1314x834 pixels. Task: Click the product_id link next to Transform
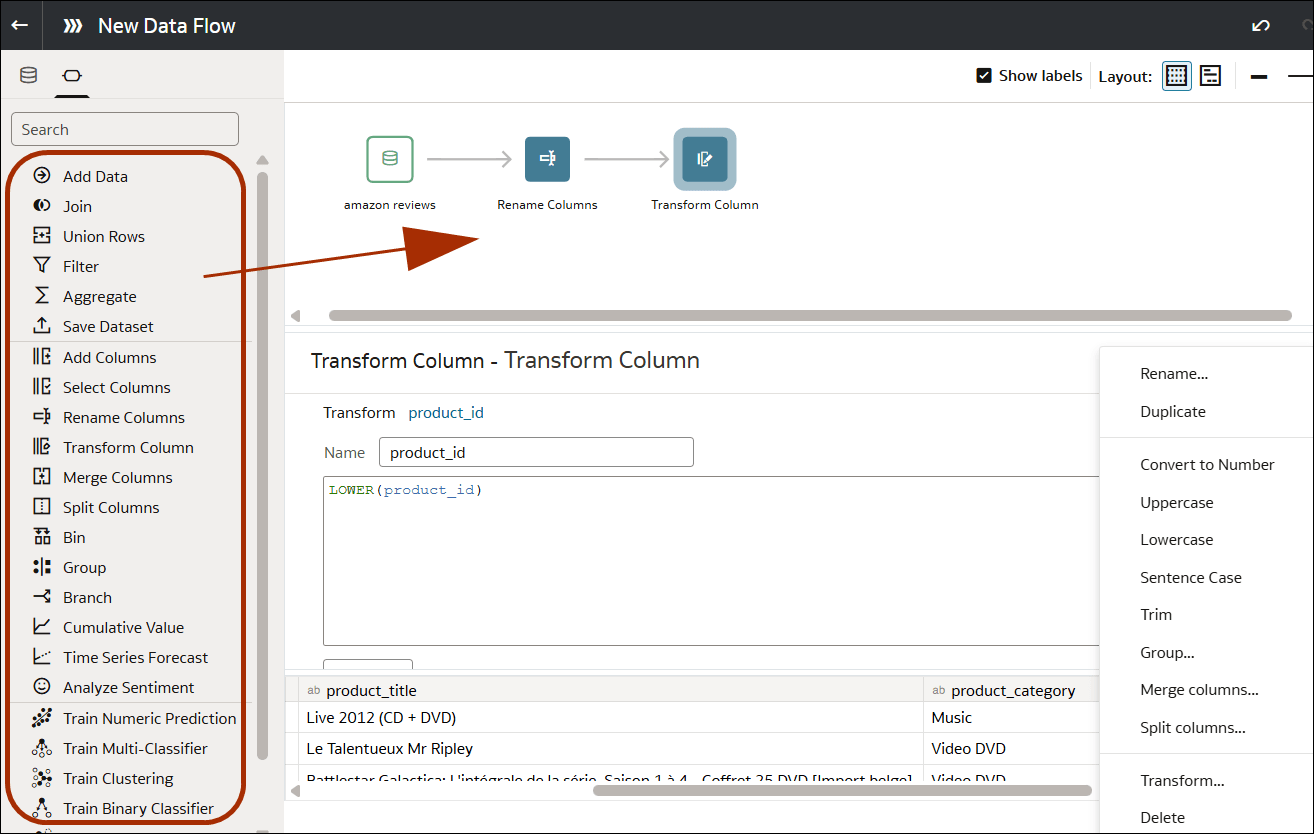pos(446,412)
